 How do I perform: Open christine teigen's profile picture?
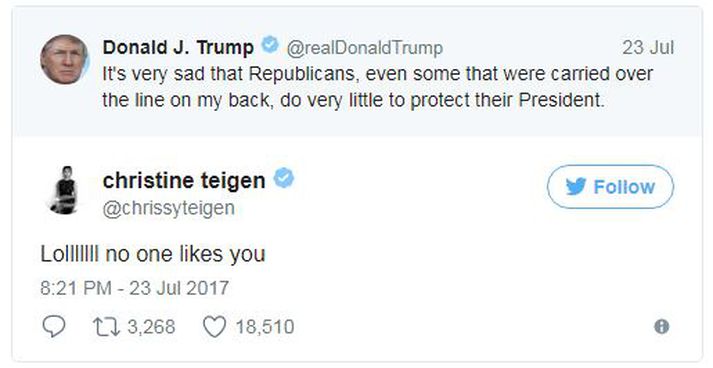click(x=64, y=190)
